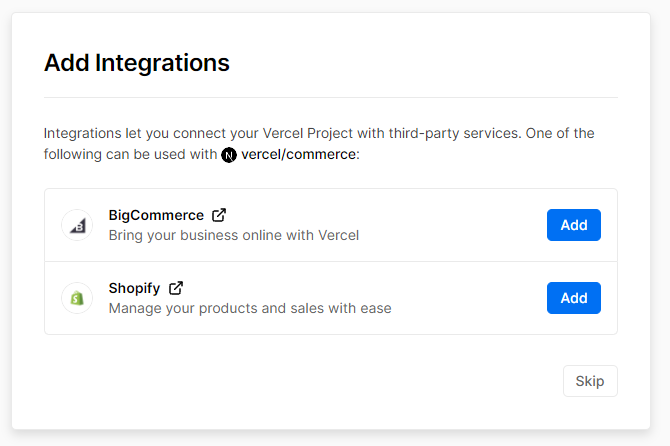This screenshot has height=446, width=670.
Task: Click 'Bring your business online with Vercel' text
Action: (x=233, y=236)
